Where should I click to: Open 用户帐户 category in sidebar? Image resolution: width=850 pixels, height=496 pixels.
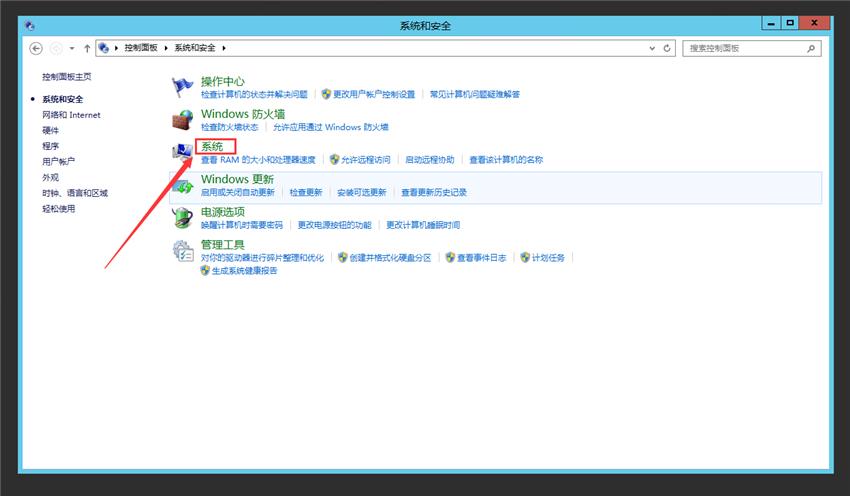tap(59, 162)
